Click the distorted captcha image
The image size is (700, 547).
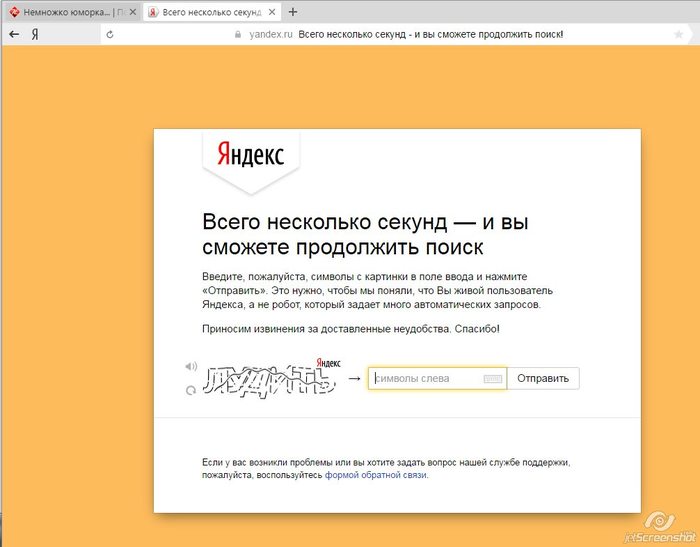click(x=269, y=382)
